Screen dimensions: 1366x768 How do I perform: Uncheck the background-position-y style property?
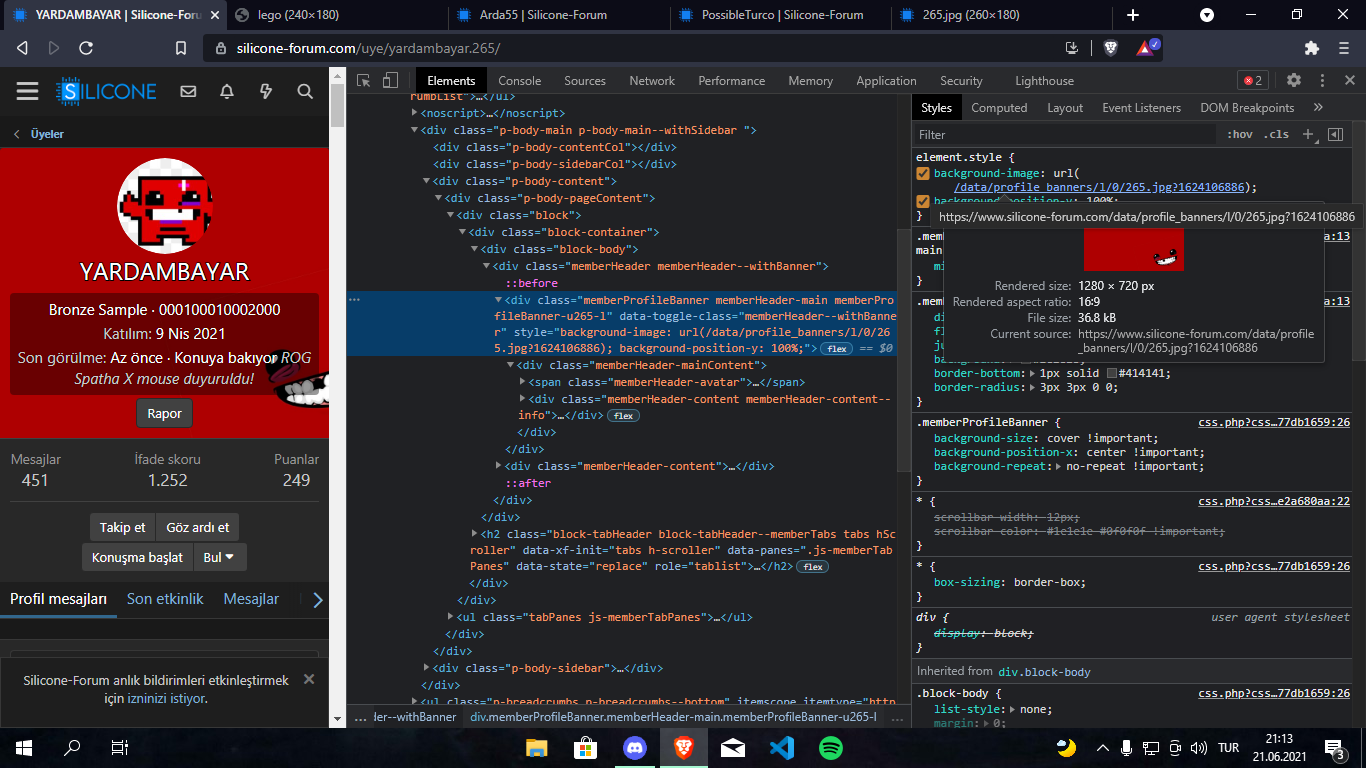(x=923, y=201)
